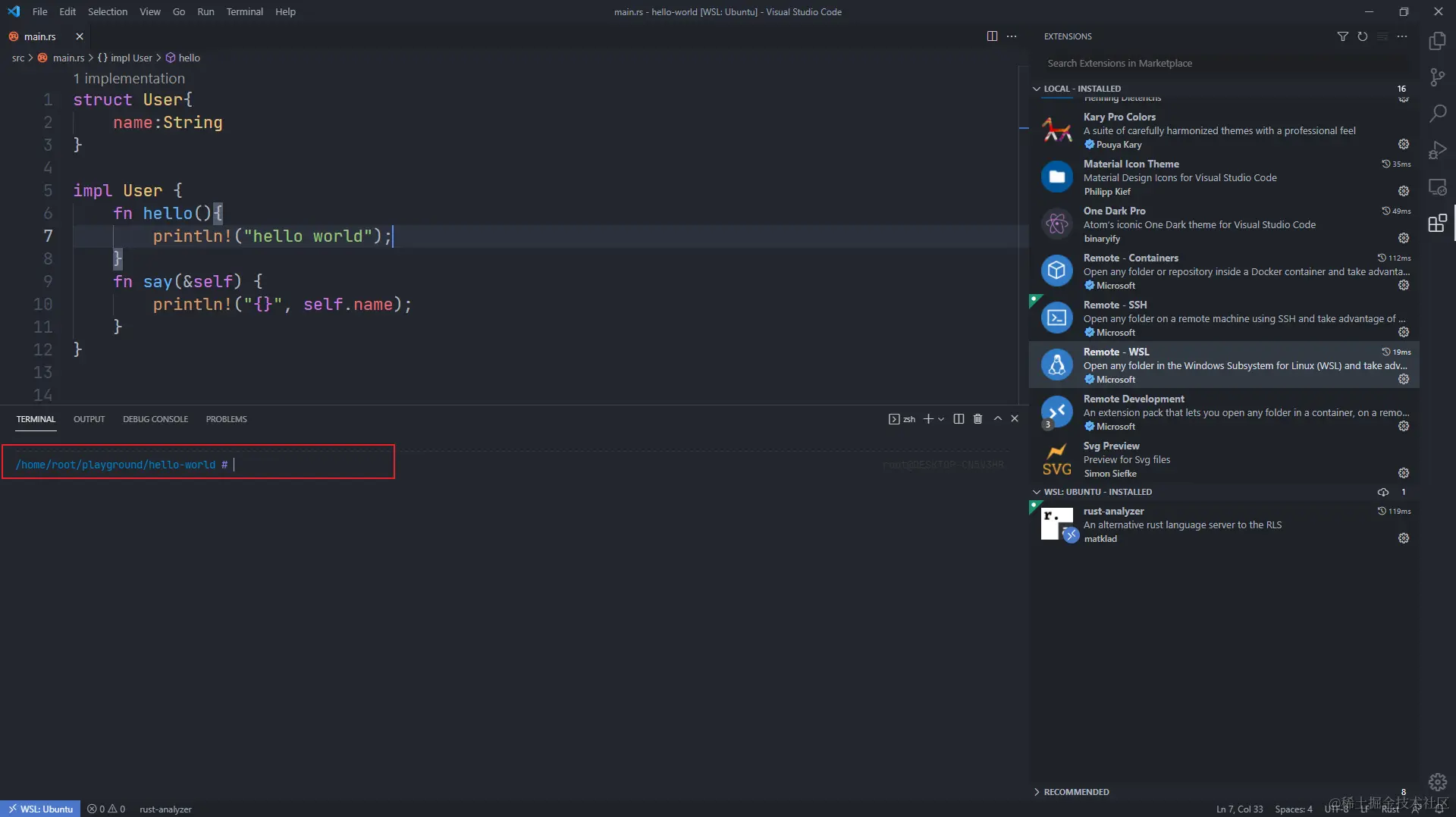Collapse the WSL: Ubuntu - Installed section
Image resolution: width=1456 pixels, height=817 pixels.
(x=1036, y=492)
